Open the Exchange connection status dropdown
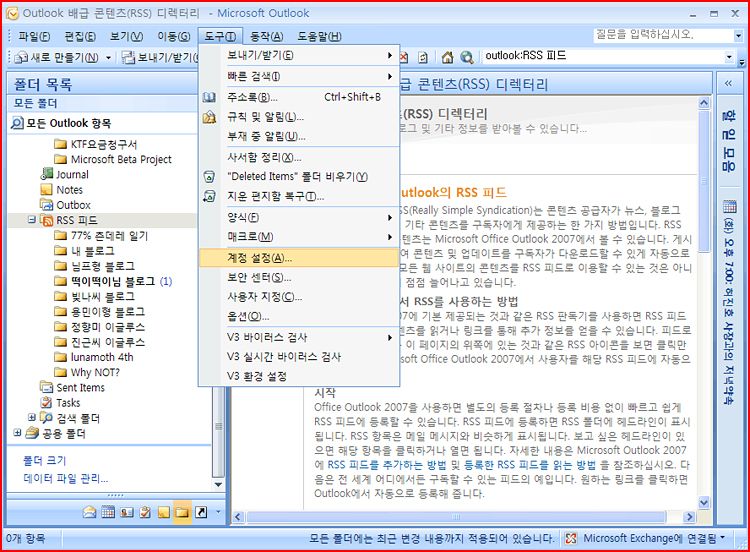 pyautogui.click(x=723, y=538)
